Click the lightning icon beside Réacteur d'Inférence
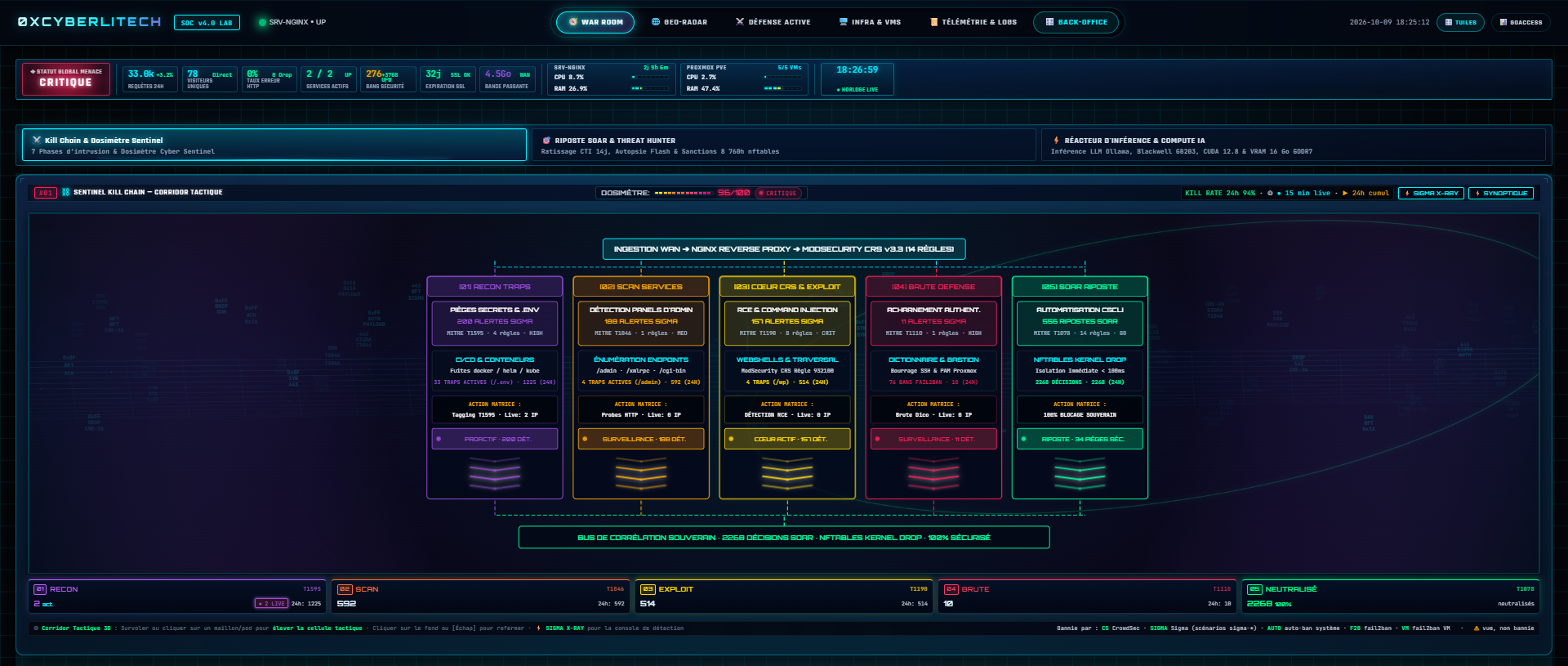This screenshot has height=666, width=1568. tap(1056, 141)
